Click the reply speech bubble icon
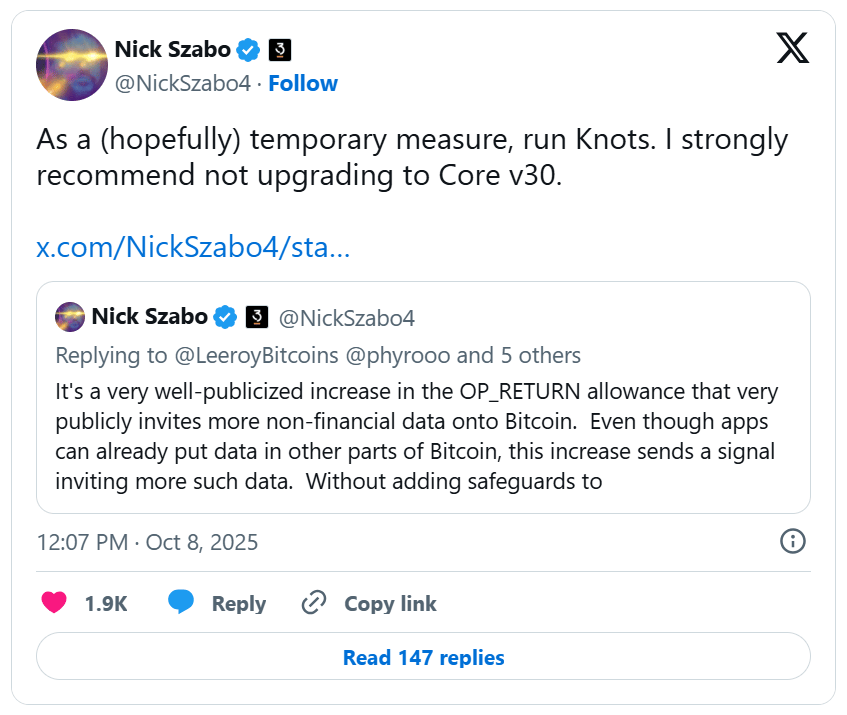847x715 pixels. tap(181, 603)
